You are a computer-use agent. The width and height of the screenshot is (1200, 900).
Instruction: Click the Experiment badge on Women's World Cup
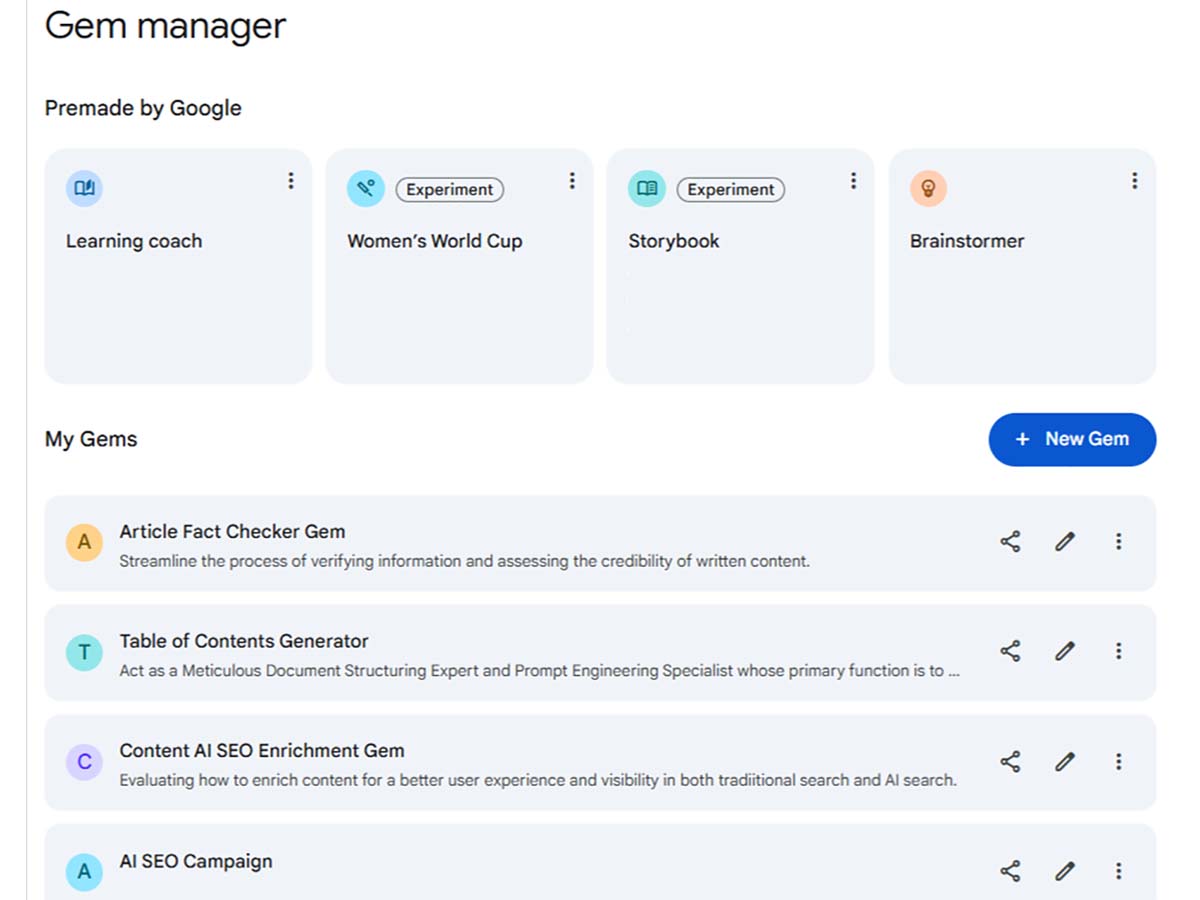pyautogui.click(x=450, y=189)
